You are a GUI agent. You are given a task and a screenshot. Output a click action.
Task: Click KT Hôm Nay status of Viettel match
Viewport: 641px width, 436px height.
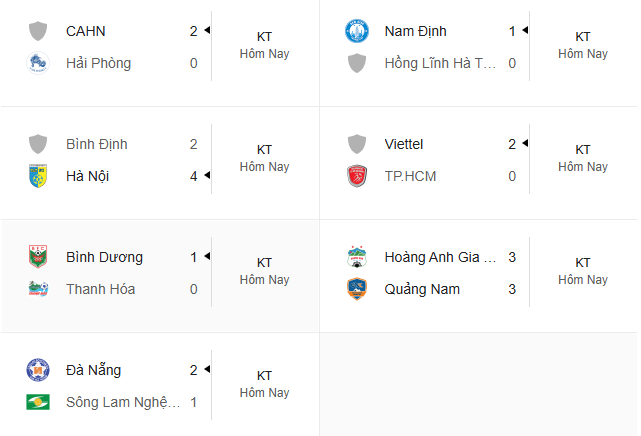pyautogui.click(x=583, y=158)
